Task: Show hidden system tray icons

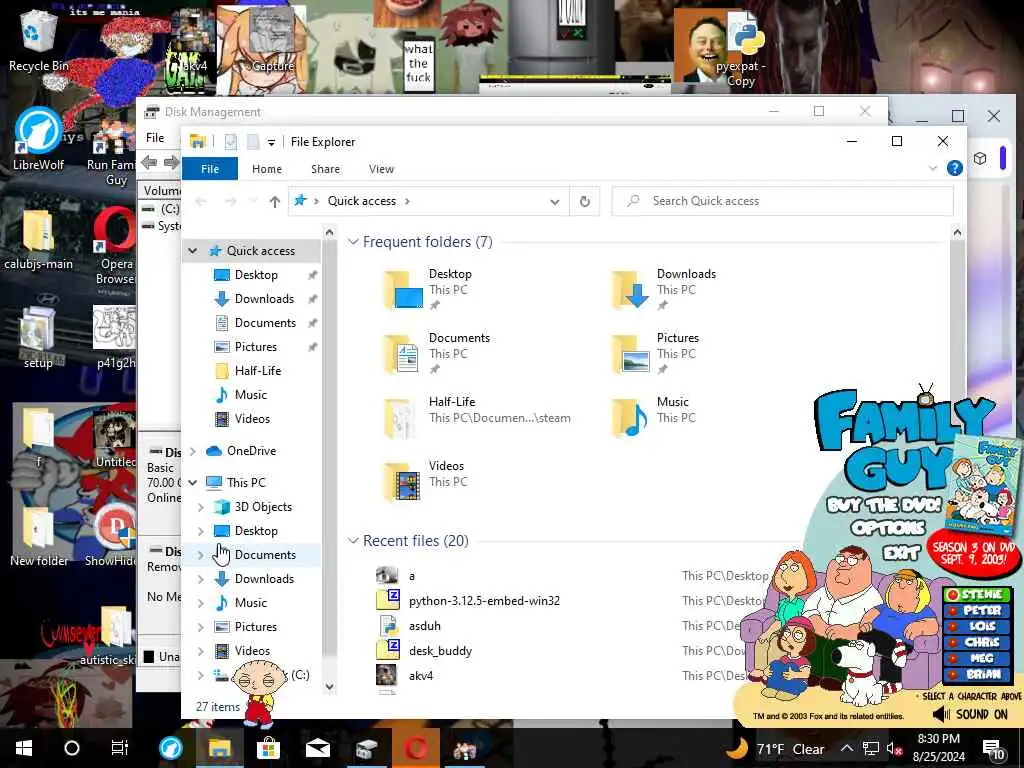Action: tap(846, 748)
